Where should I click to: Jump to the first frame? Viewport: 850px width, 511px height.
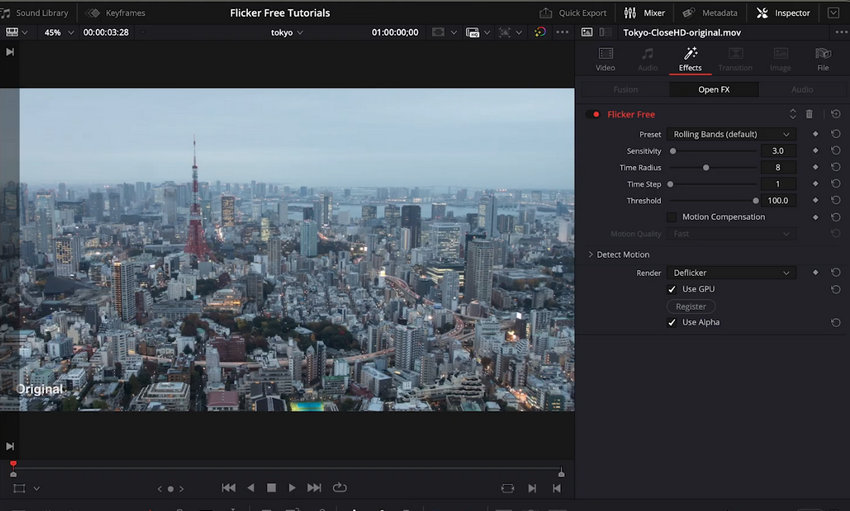pyautogui.click(x=228, y=488)
